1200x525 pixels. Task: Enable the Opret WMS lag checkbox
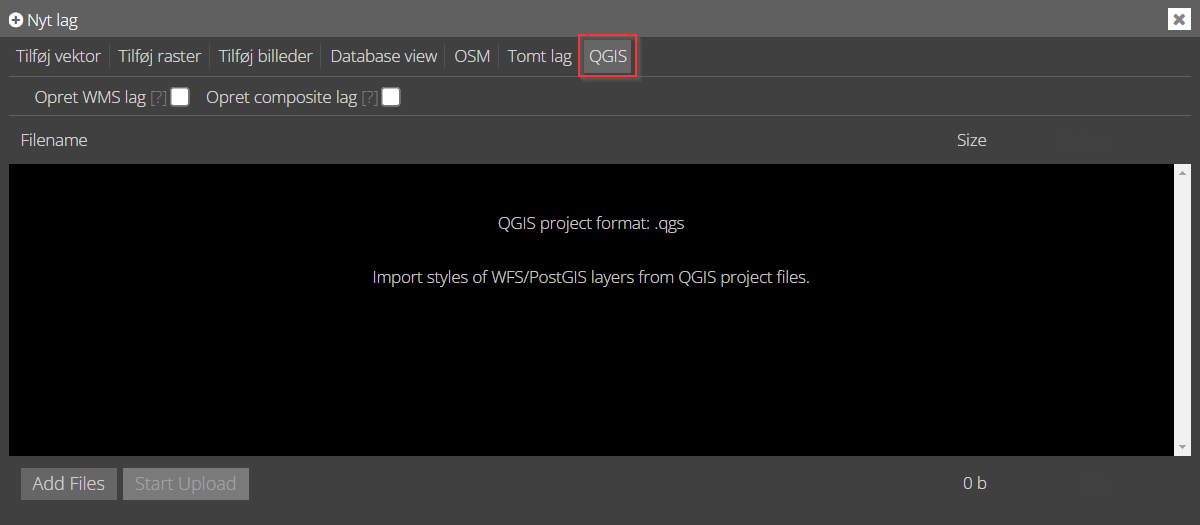coord(180,97)
